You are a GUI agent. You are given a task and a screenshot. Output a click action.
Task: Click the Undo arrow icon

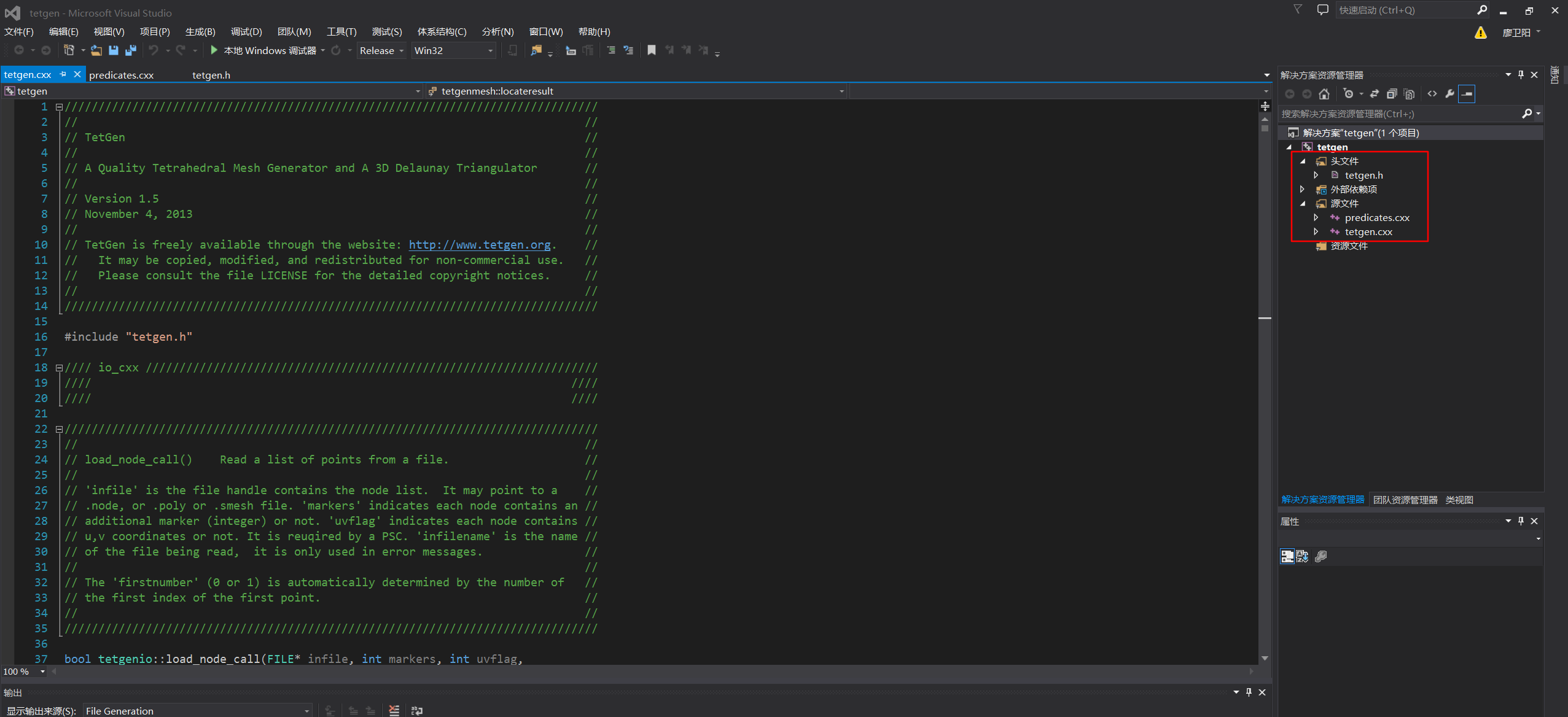(154, 50)
